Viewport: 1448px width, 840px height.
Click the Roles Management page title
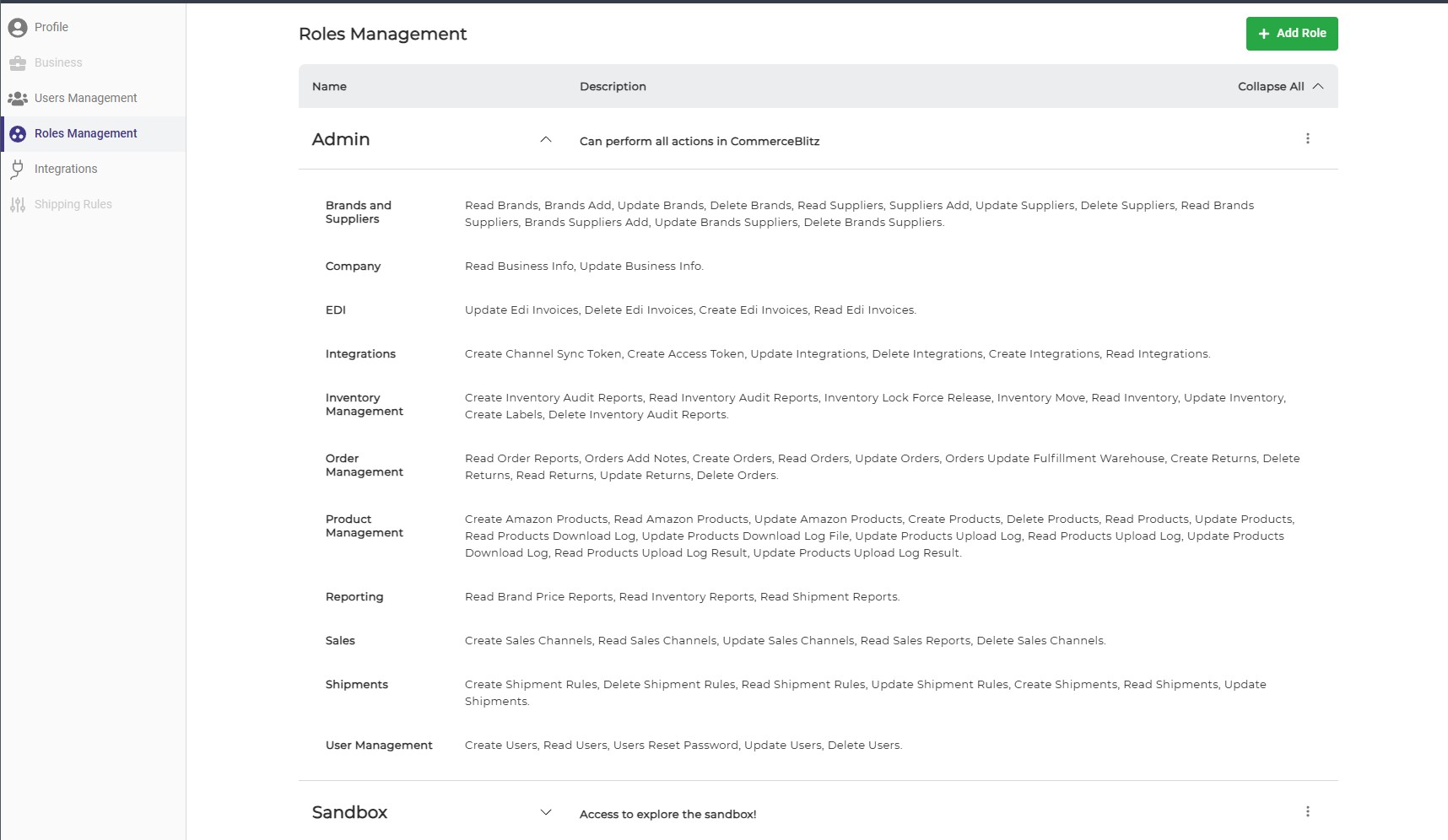click(382, 34)
